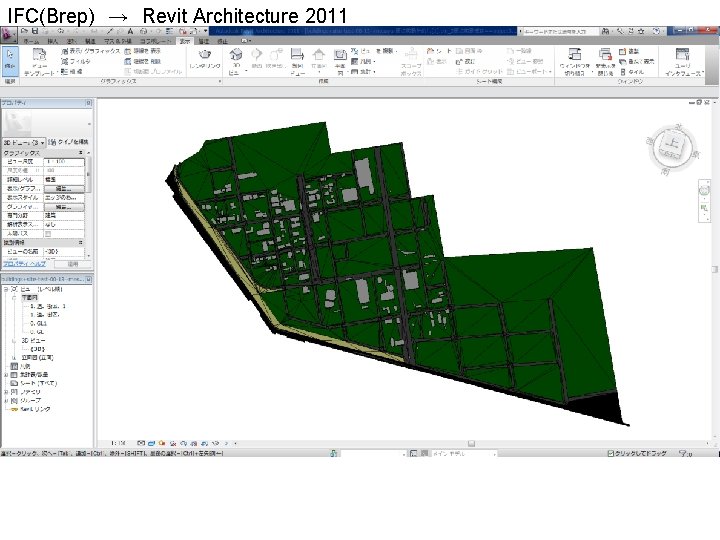
Task: Open the quick access toolbar customize dropdown
Action: (206, 31)
